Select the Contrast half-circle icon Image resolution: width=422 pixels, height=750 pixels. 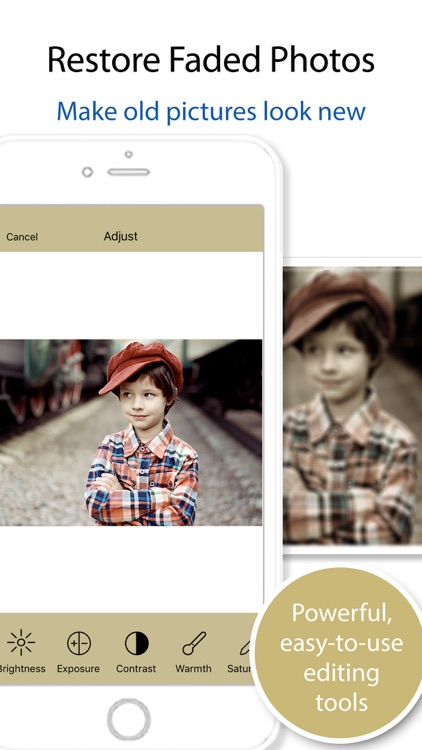click(136, 643)
